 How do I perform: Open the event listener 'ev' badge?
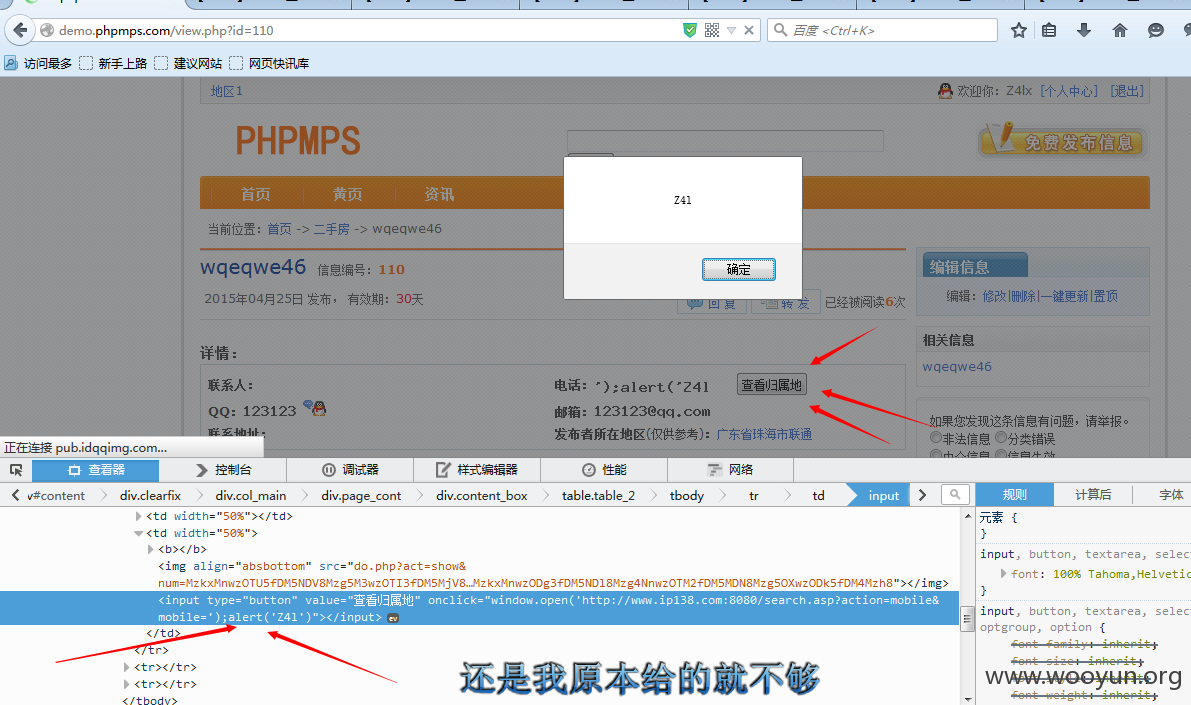(x=393, y=618)
